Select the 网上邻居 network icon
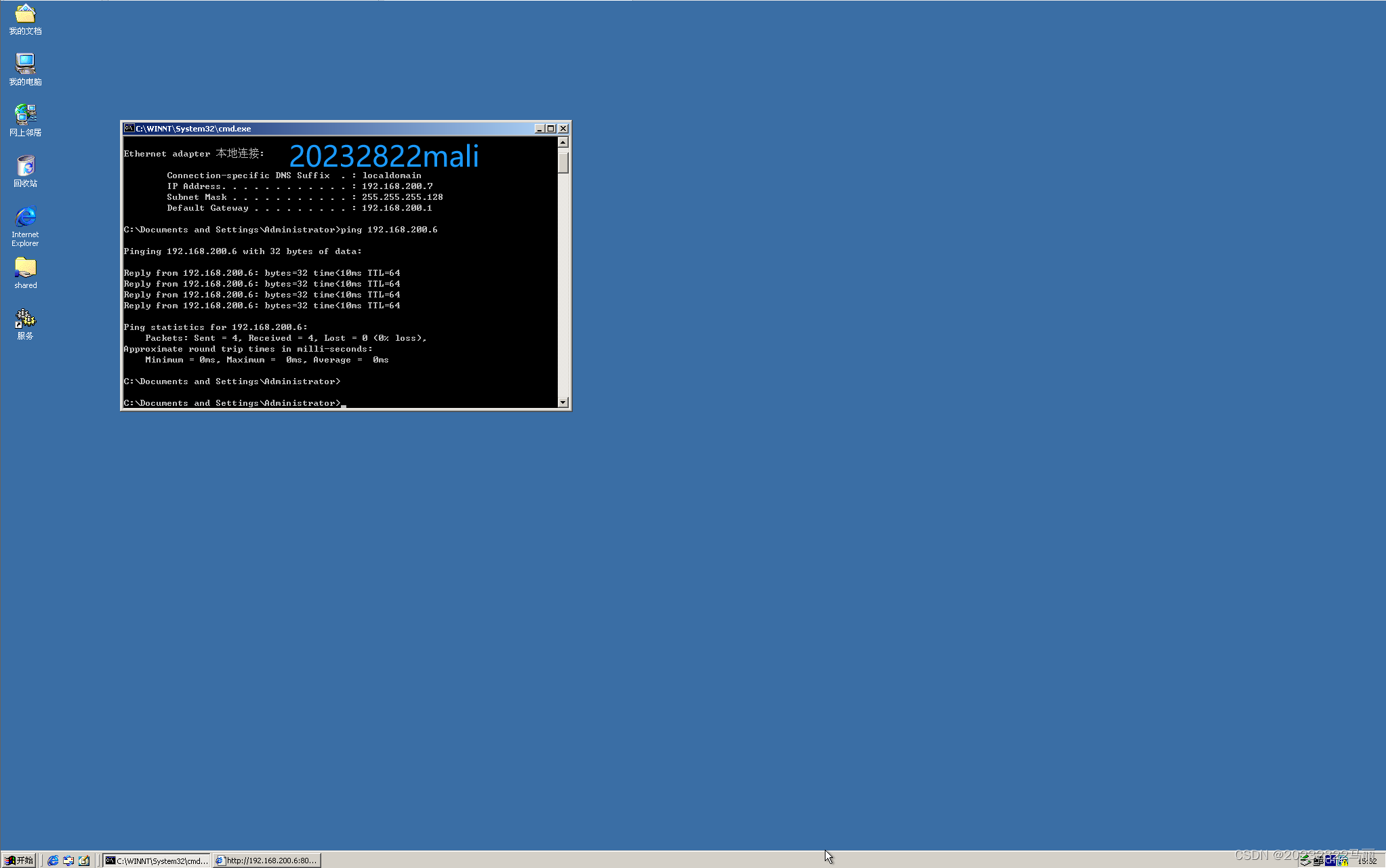The width and height of the screenshot is (1386, 868). tap(25, 120)
